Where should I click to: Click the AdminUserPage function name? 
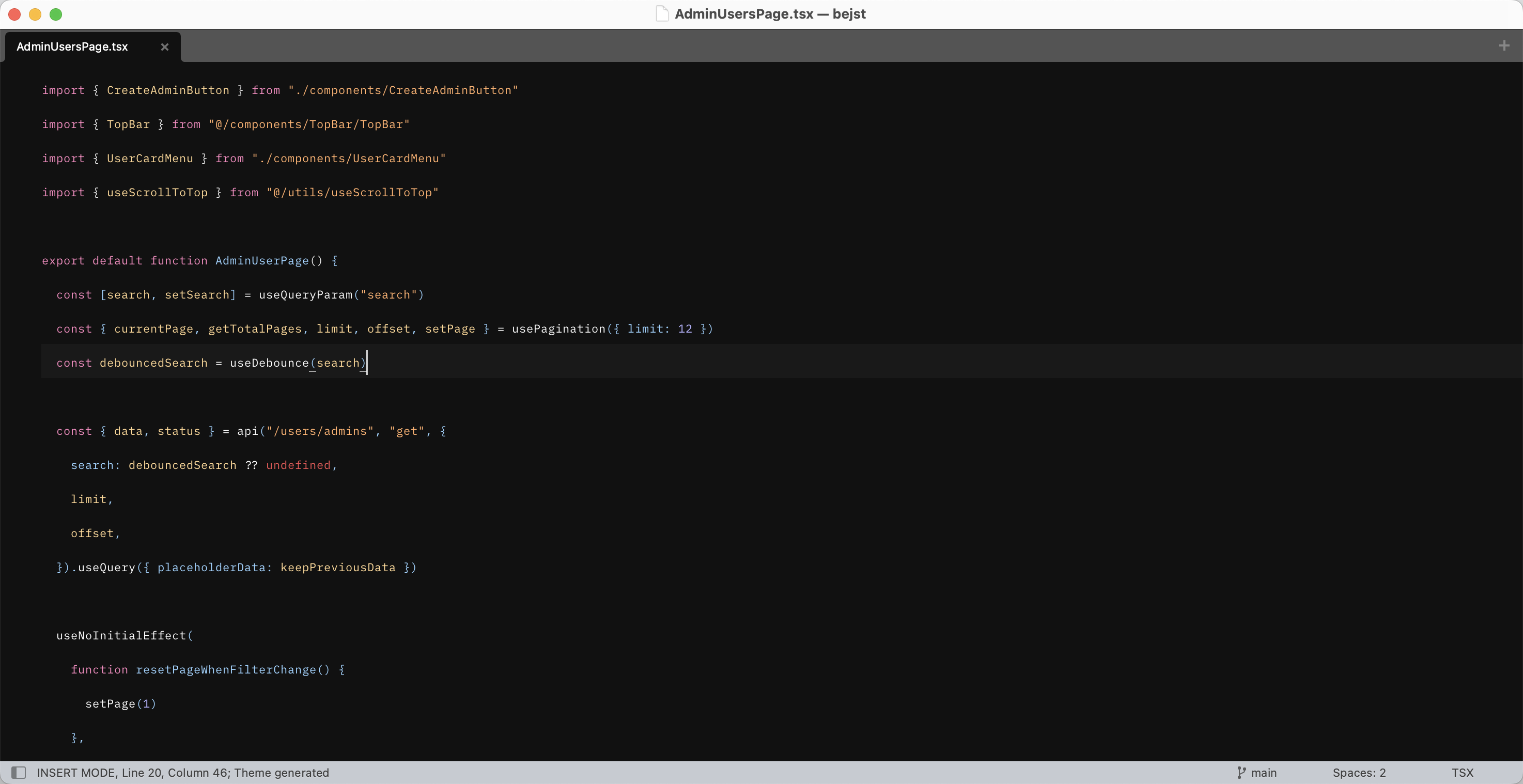(x=262, y=261)
